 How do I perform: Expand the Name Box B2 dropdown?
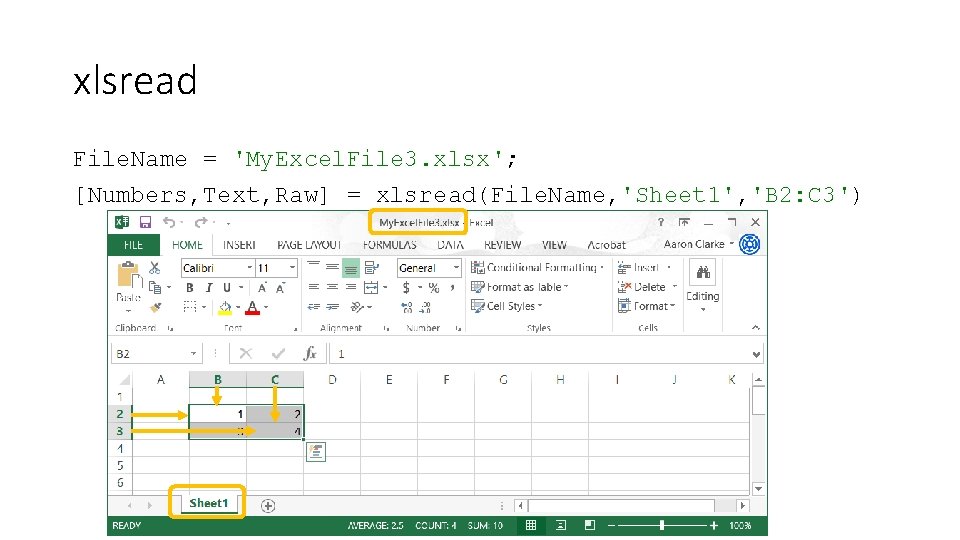point(193,353)
